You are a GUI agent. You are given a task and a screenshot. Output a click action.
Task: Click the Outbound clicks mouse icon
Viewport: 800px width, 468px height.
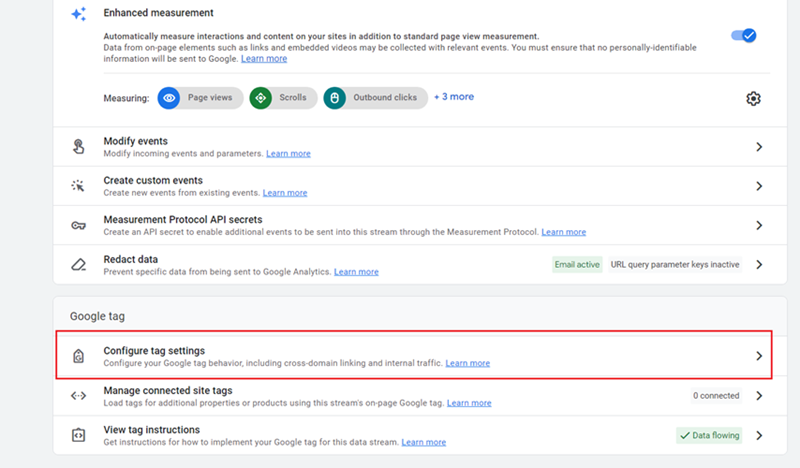coord(335,97)
